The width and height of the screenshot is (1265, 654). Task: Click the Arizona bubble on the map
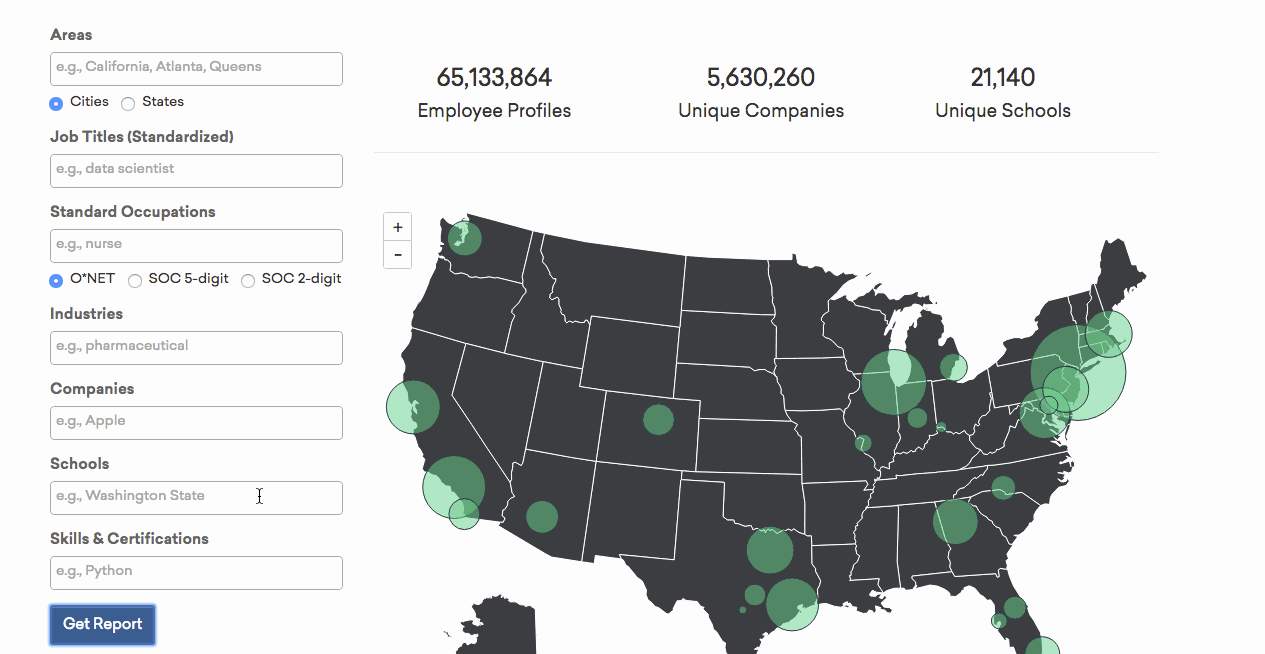click(x=541, y=517)
